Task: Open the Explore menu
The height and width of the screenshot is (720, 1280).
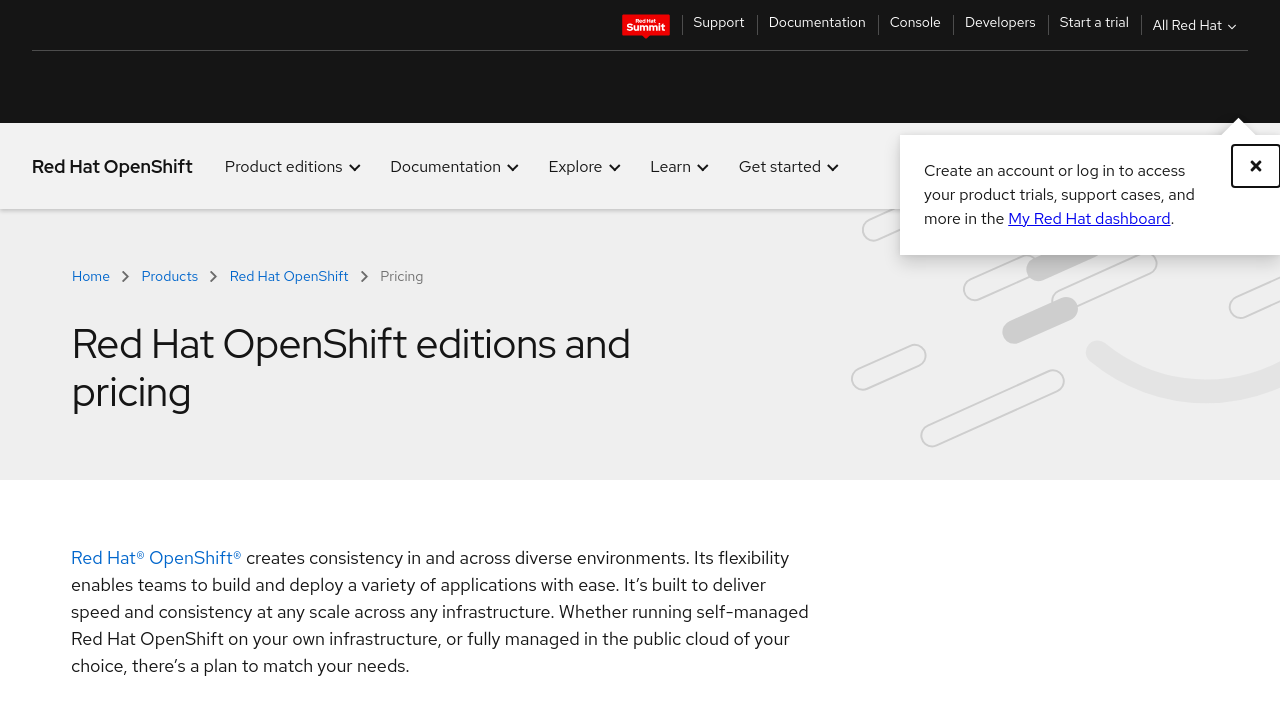Action: click(584, 167)
